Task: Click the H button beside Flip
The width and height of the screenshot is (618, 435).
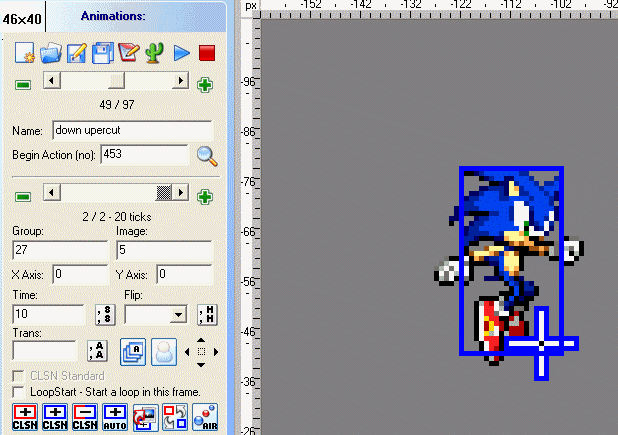Action: click(207, 314)
